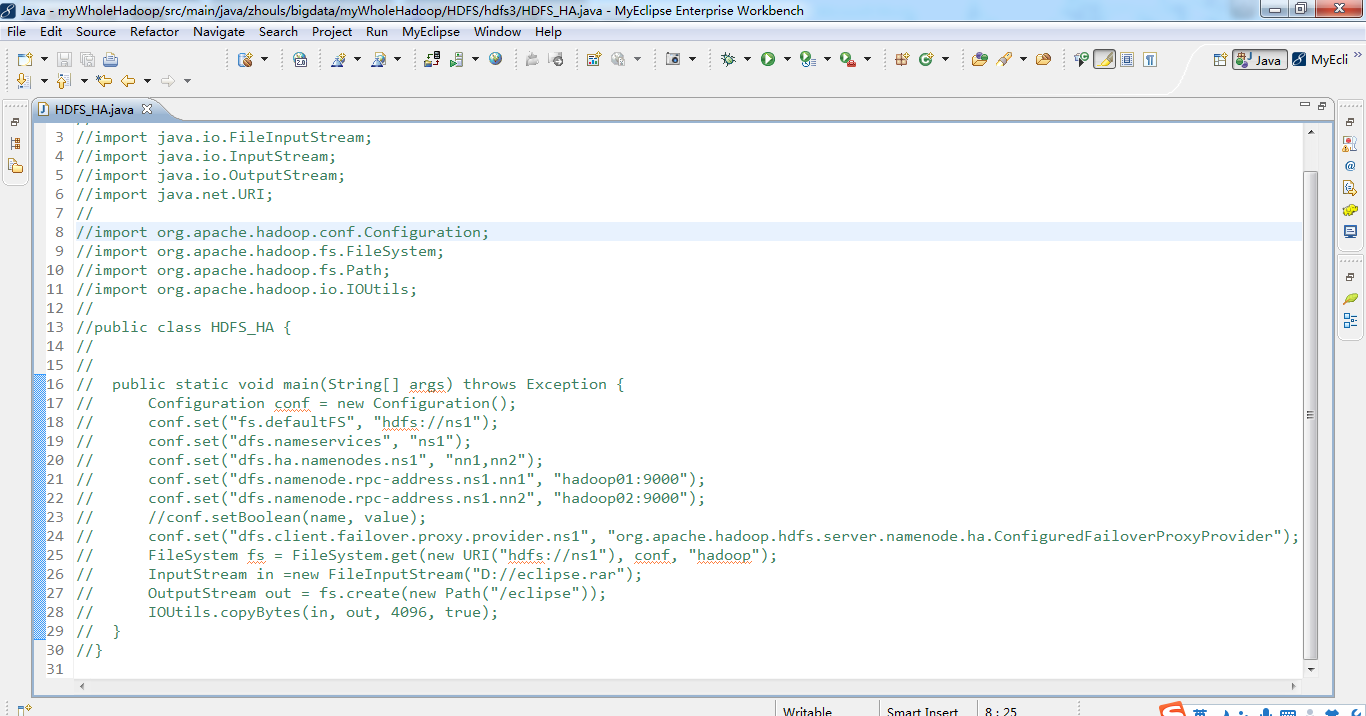This screenshot has height=716, width=1366.
Task: Click the New file wizard icon
Action: coord(24,59)
